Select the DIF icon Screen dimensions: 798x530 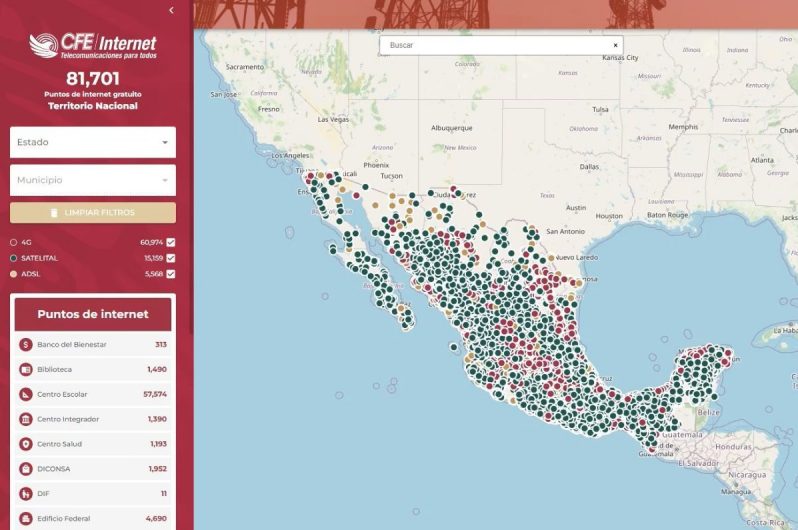(25, 494)
